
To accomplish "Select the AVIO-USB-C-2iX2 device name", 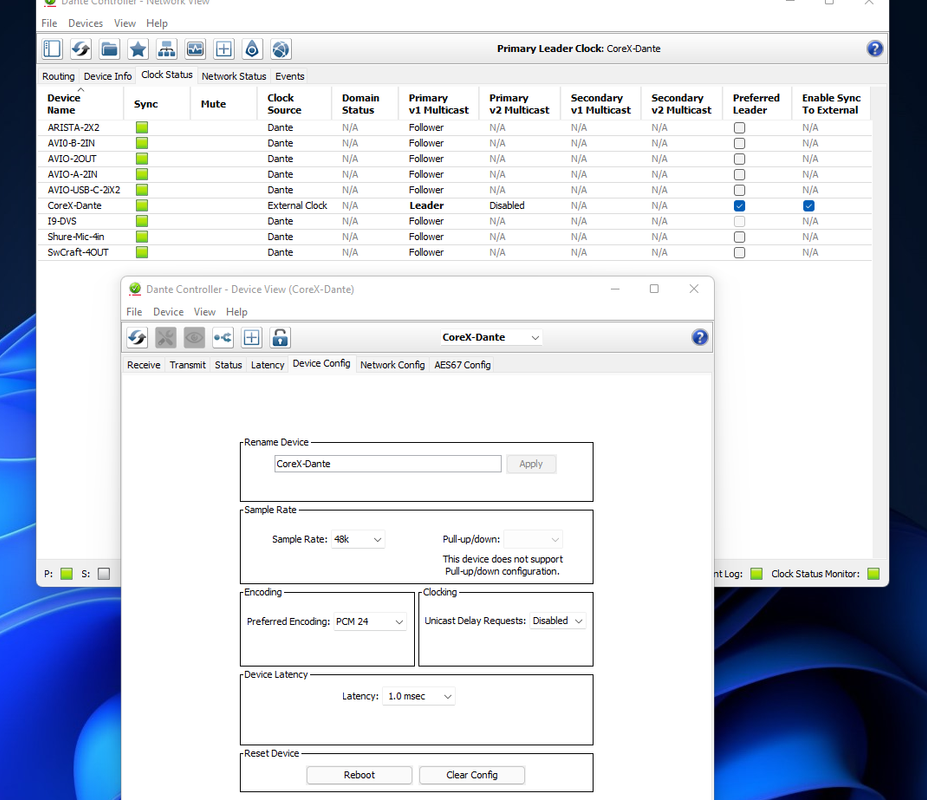I will point(84,190).
